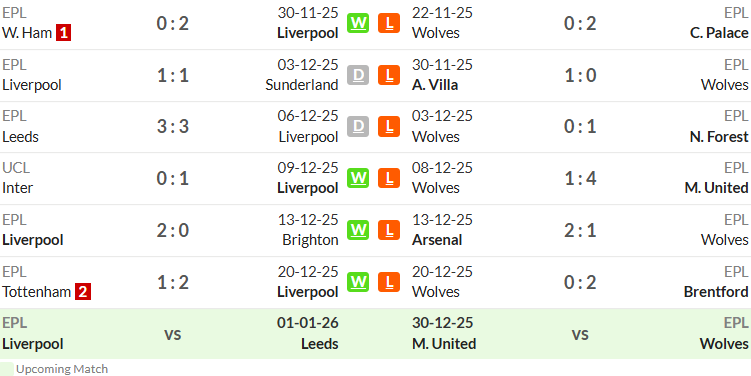Select the Sunderland team name
Screen dimensions: 751x376
point(302,85)
